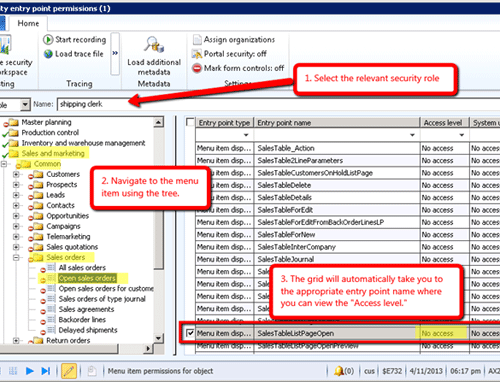The width and height of the screenshot is (500, 382).
Task: Click Portal security: off label
Action: [235, 54]
